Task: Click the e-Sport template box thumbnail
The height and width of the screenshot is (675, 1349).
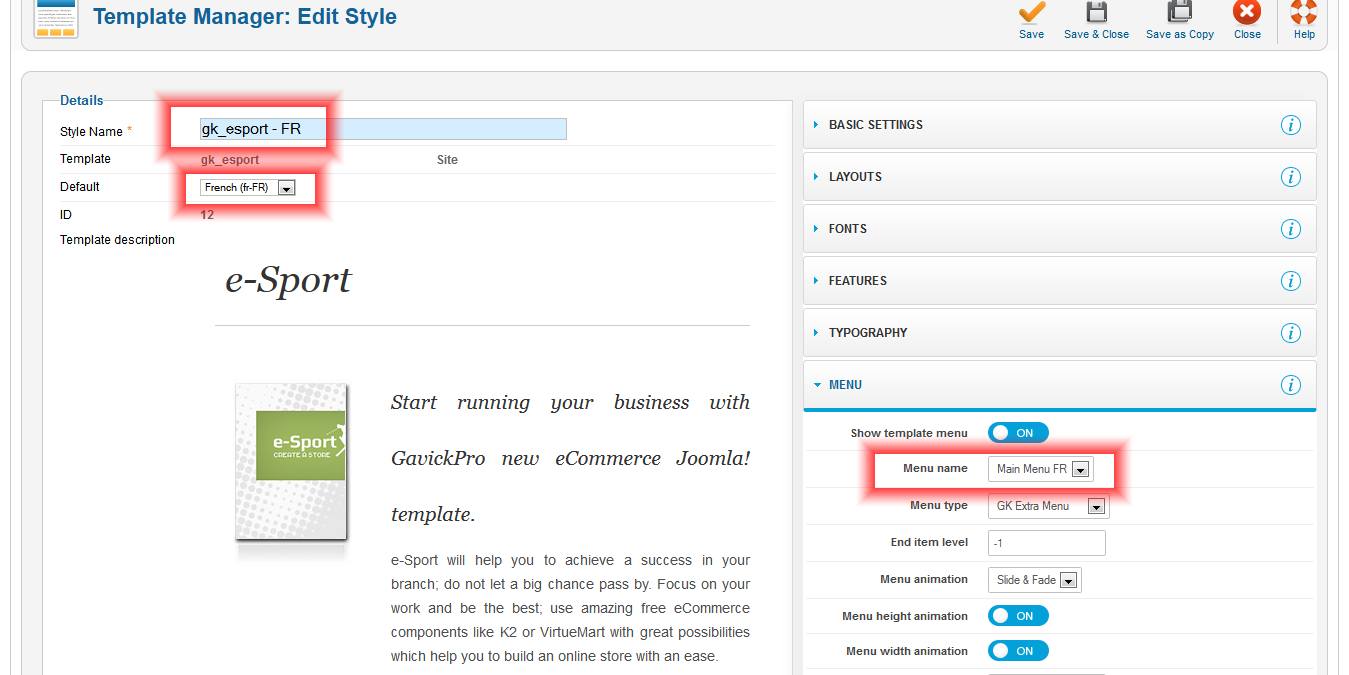Action: point(291,463)
